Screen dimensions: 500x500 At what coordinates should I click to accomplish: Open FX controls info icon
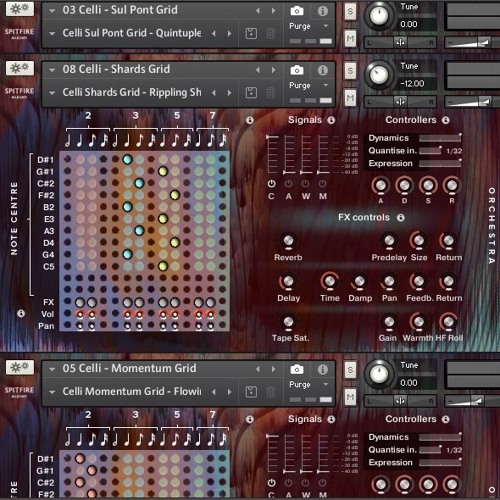tap(401, 218)
